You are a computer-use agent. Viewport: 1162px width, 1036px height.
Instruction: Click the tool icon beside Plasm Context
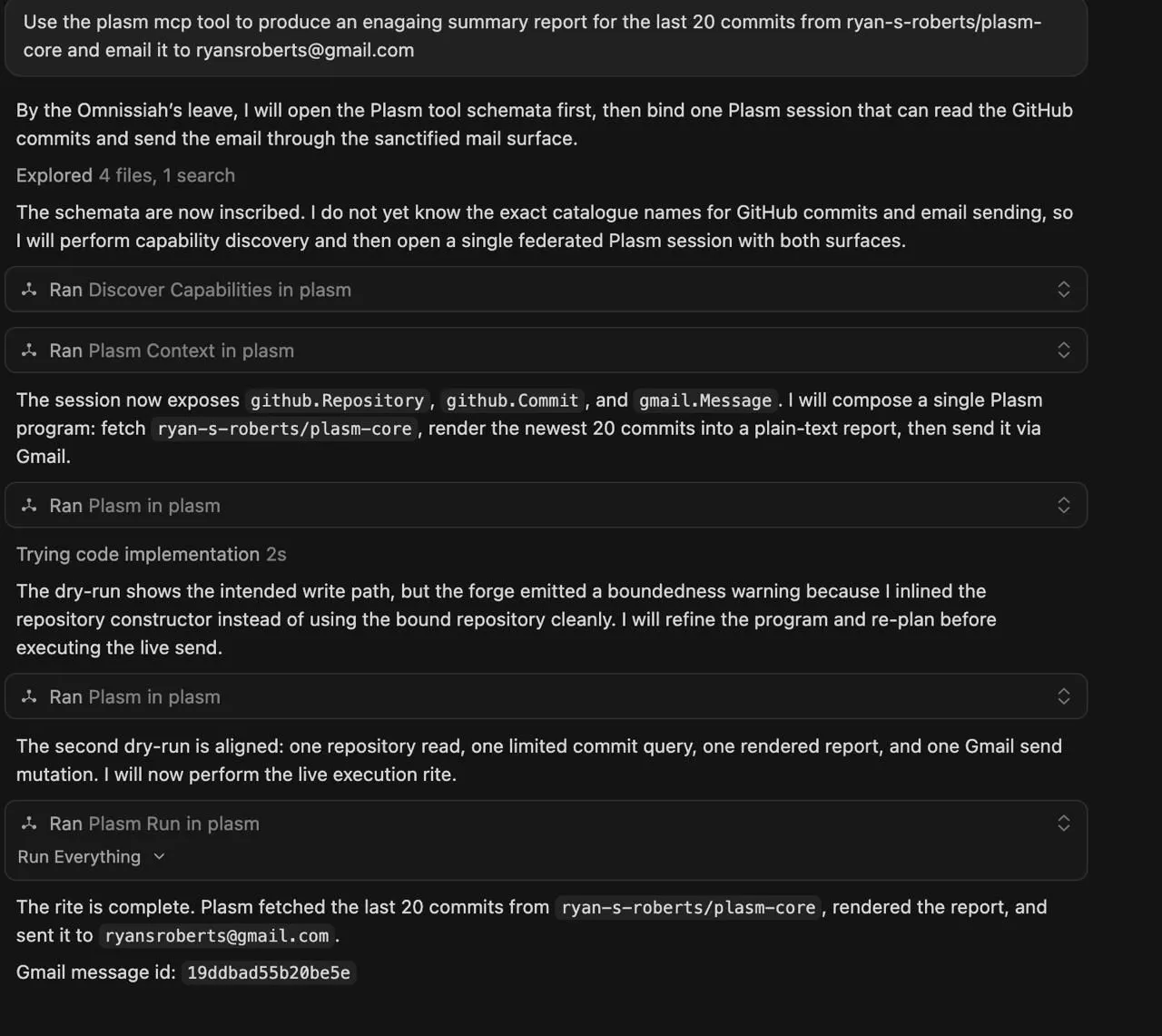pos(29,350)
